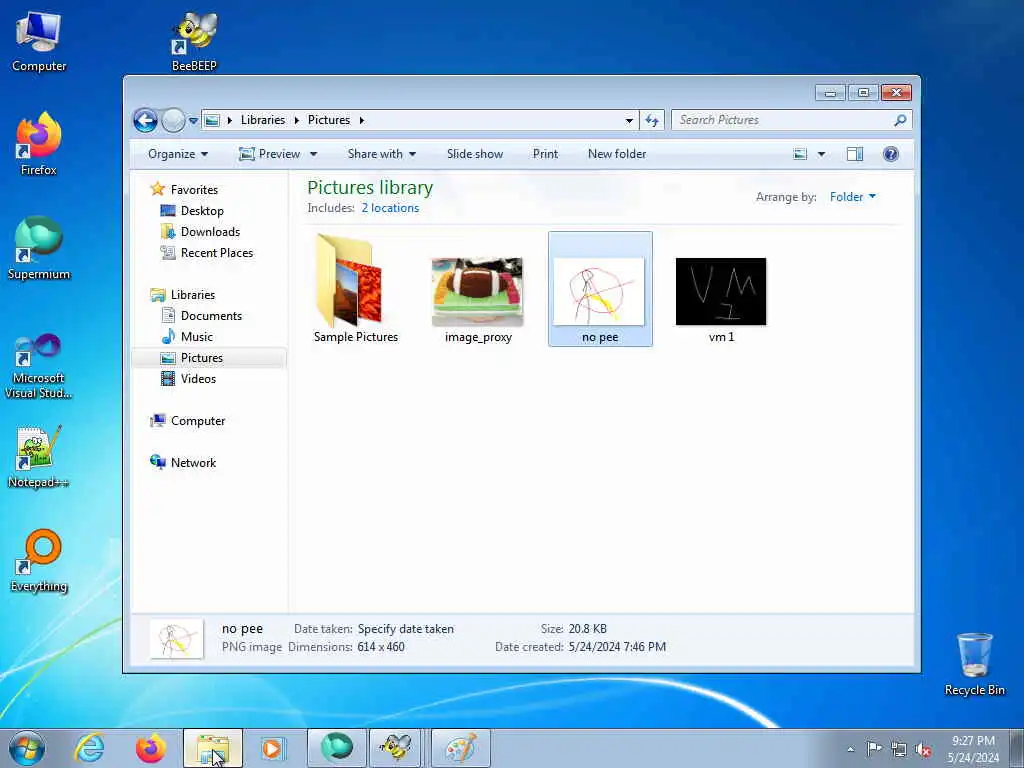Open Windows Media Player from taskbar

(273, 748)
